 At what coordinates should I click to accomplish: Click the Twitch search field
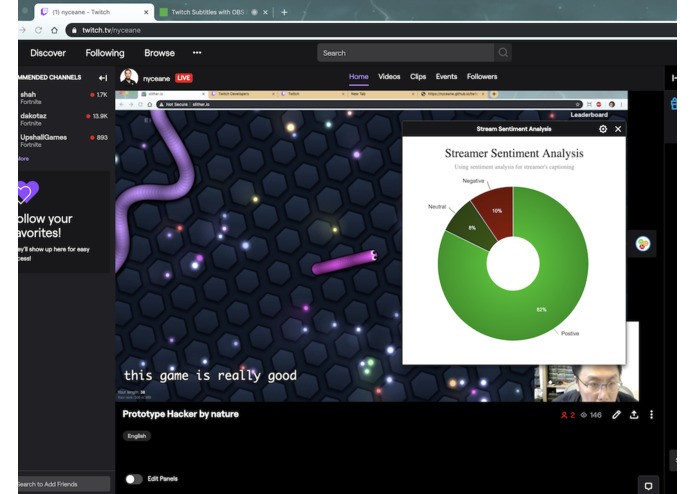pyautogui.click(x=406, y=53)
